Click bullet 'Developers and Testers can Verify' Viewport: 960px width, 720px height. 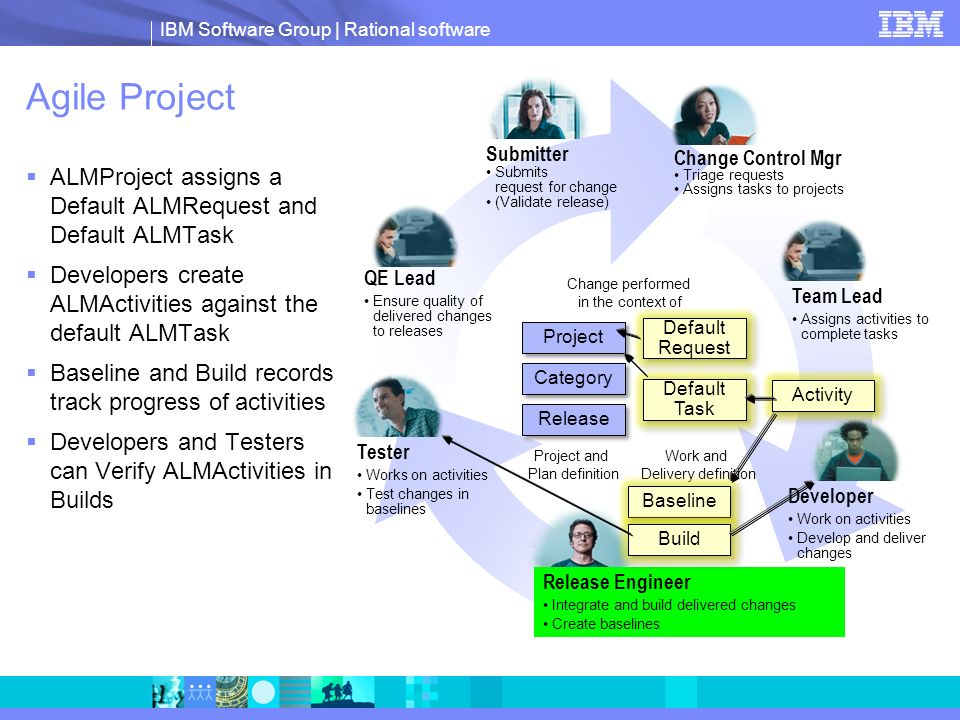click(x=191, y=471)
